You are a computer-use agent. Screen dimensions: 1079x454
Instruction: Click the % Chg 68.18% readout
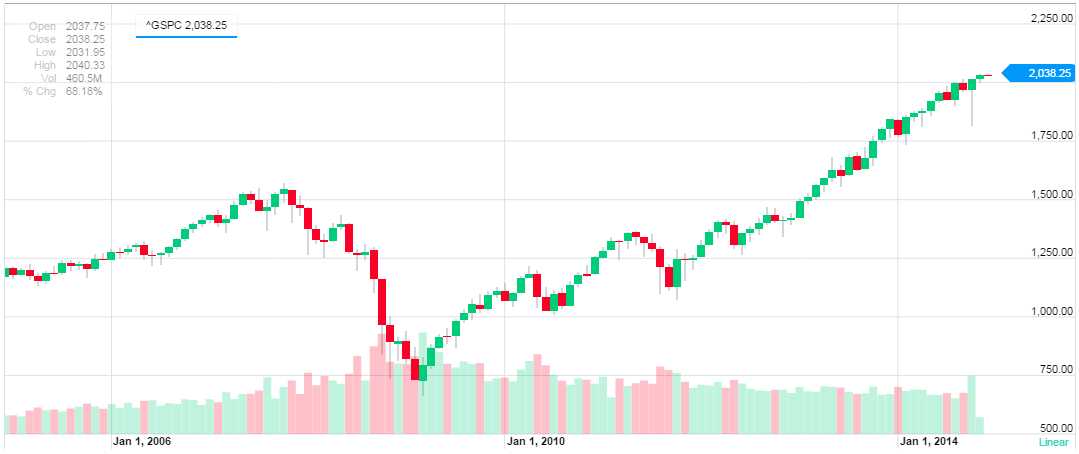point(82,91)
